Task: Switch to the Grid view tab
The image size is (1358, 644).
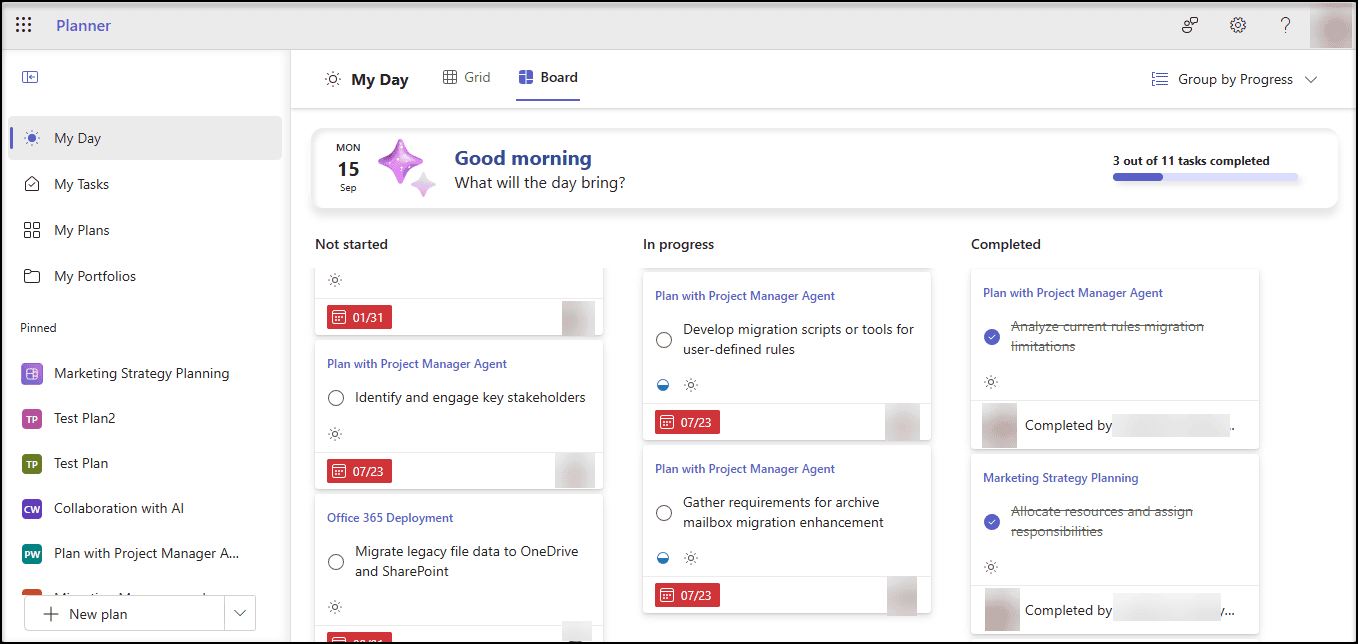Action: pos(467,77)
